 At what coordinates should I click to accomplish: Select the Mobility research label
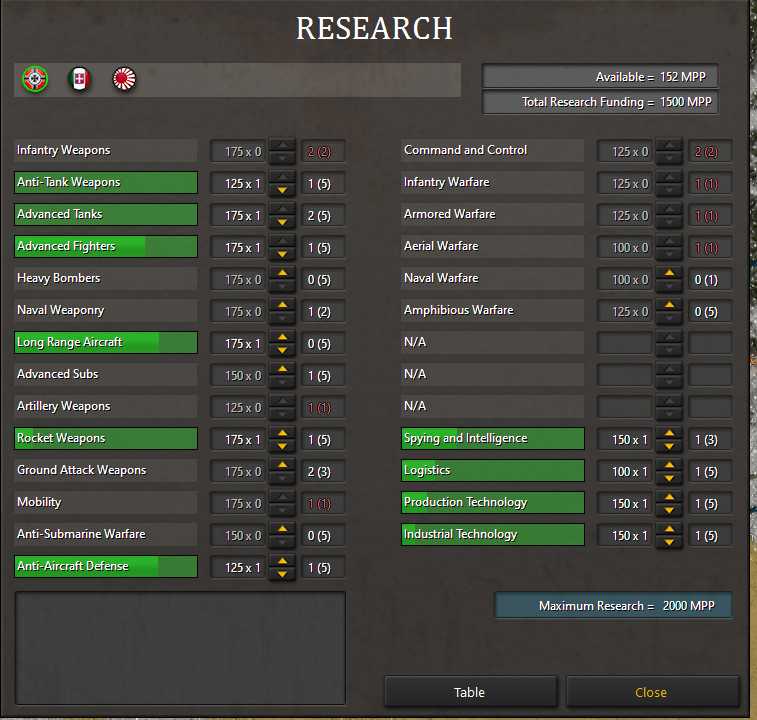[x=106, y=502]
